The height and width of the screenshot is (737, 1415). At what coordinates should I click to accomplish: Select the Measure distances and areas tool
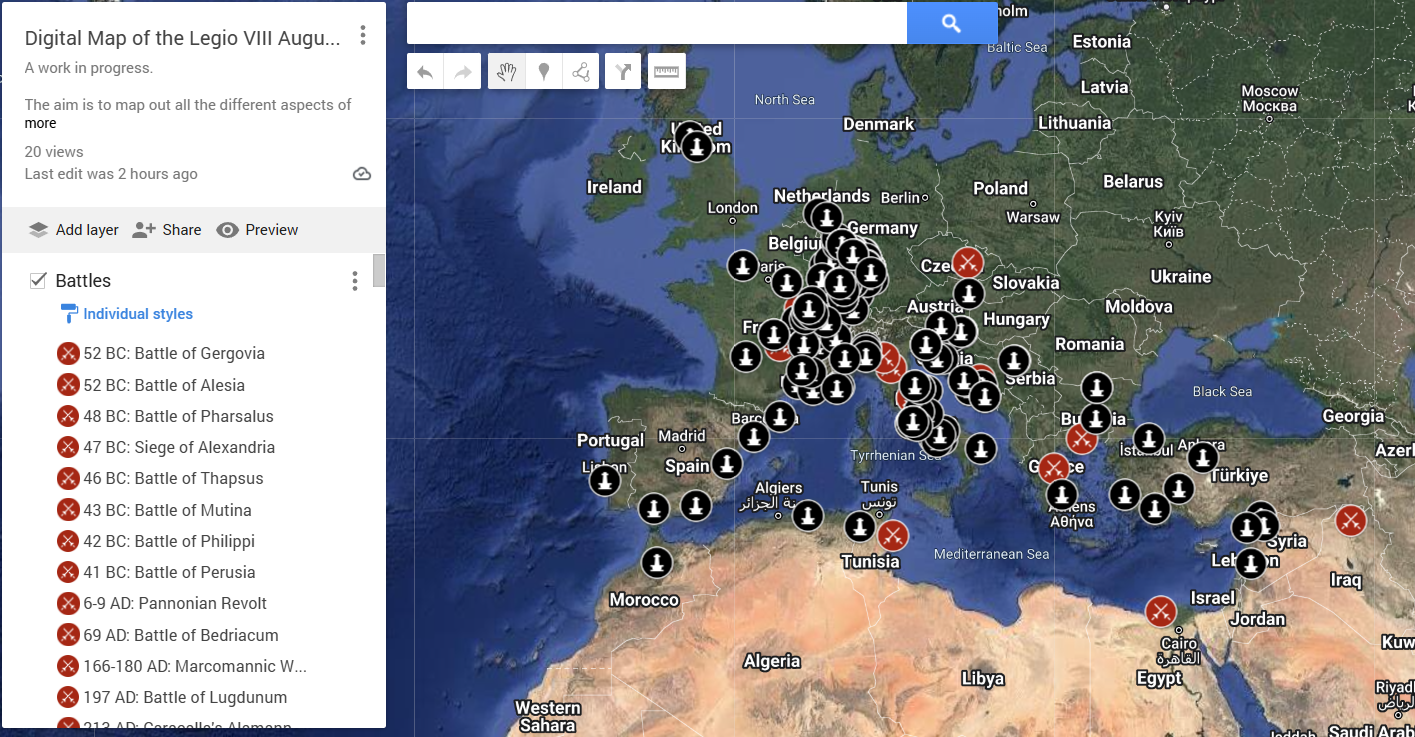point(666,71)
